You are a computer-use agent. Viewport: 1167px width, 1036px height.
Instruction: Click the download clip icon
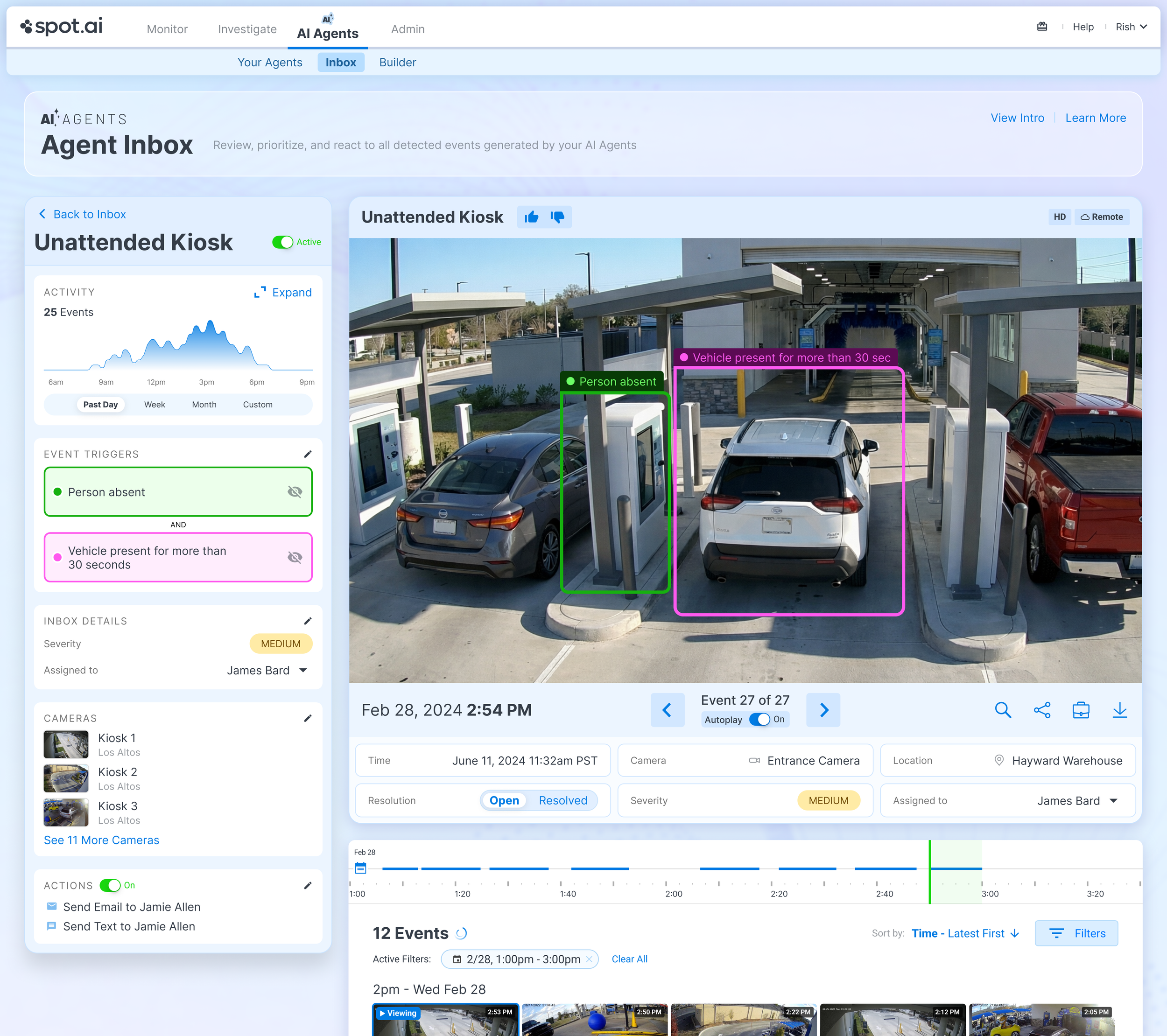click(1119, 709)
